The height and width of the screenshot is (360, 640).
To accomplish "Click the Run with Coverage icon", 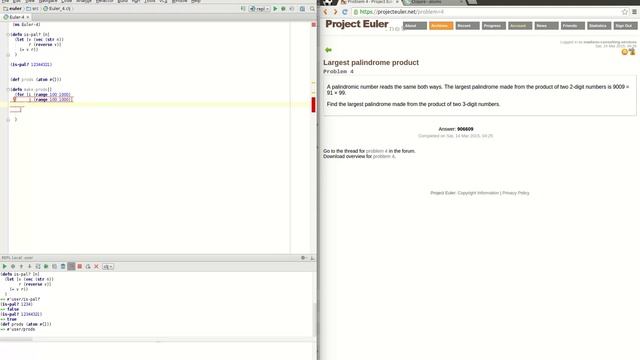I will tap(292, 9).
